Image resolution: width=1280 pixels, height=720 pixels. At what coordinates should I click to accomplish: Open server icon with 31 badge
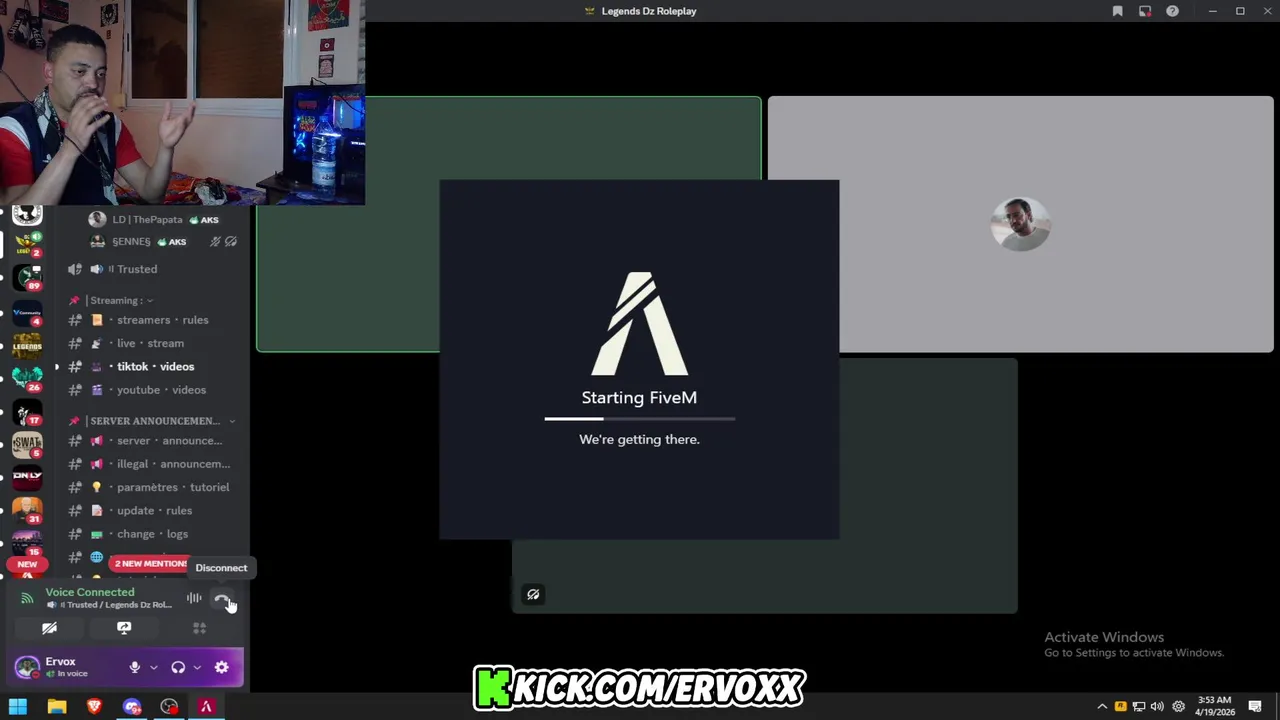(27, 510)
